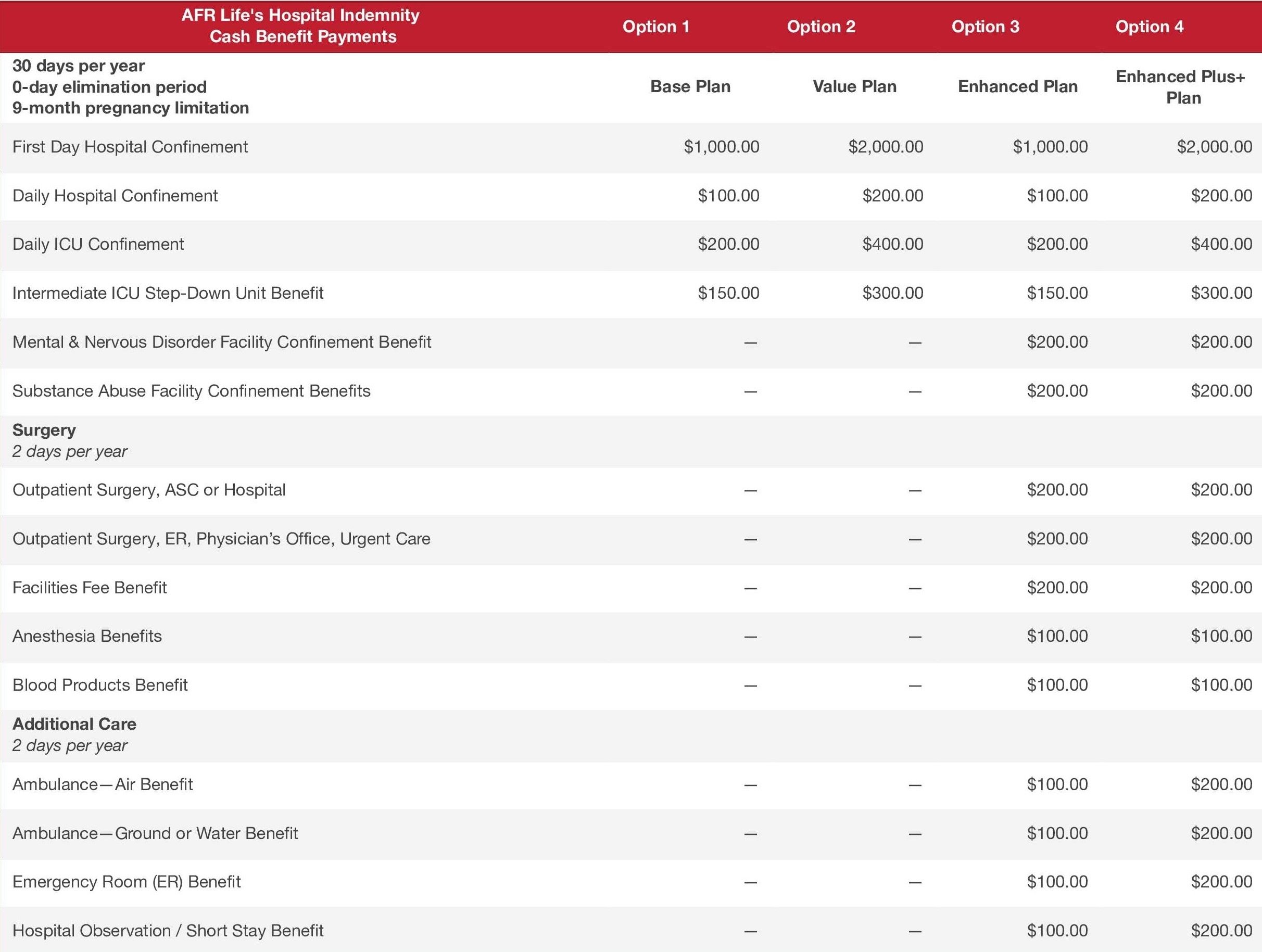Screen dimensions: 1262x952
Task: Select the First Day Hospital Confinement row label
Action: pos(130,147)
